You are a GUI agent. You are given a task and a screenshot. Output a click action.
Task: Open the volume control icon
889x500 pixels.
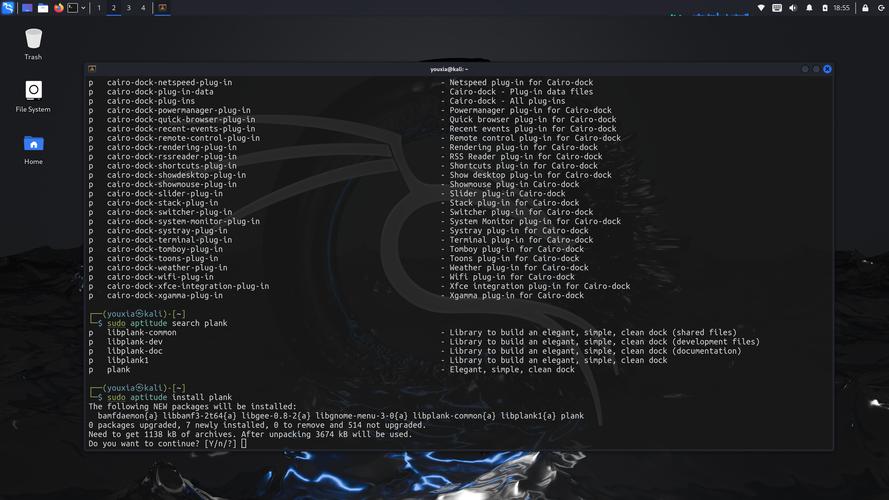pyautogui.click(x=793, y=8)
